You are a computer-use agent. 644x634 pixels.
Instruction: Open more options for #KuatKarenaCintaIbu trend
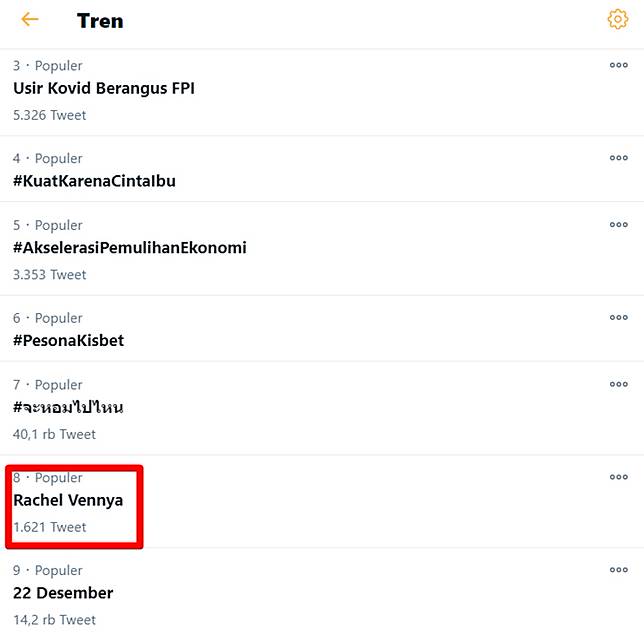coord(618,158)
